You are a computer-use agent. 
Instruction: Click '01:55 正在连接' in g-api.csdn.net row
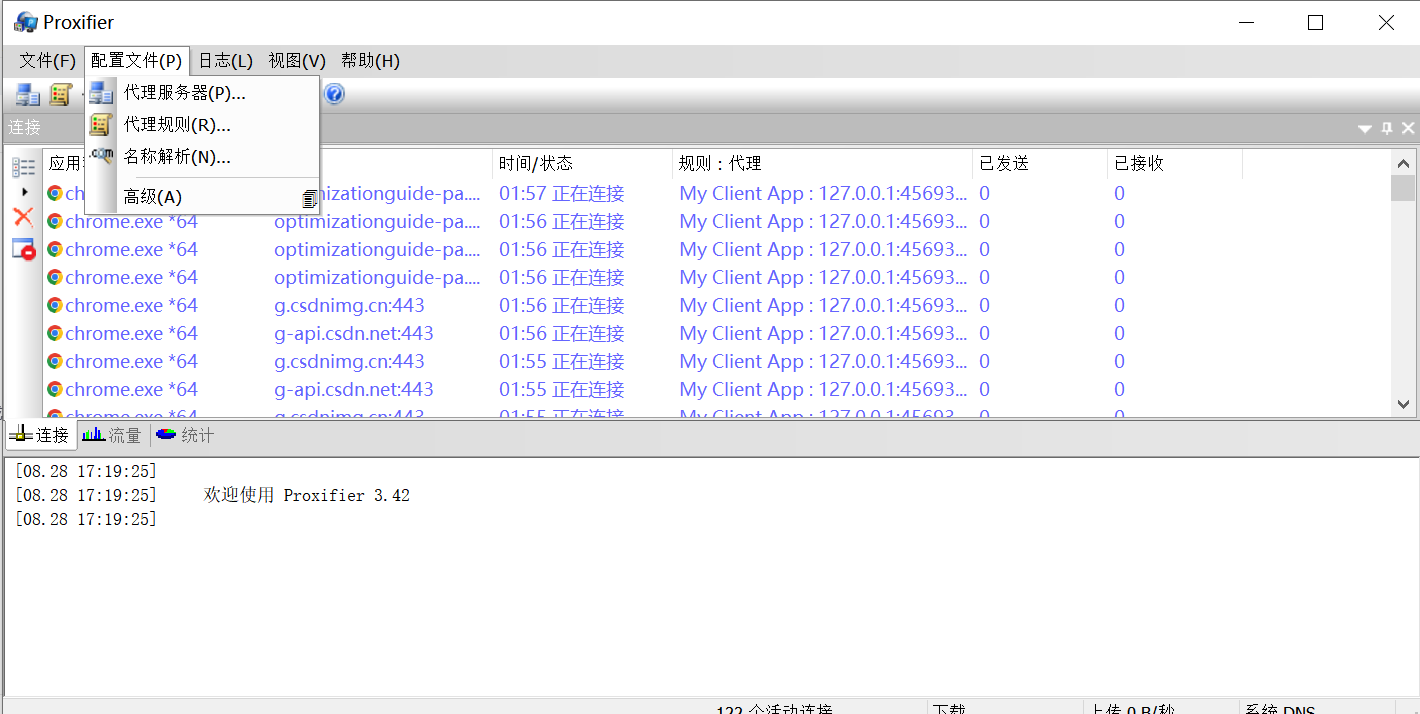pos(562,389)
